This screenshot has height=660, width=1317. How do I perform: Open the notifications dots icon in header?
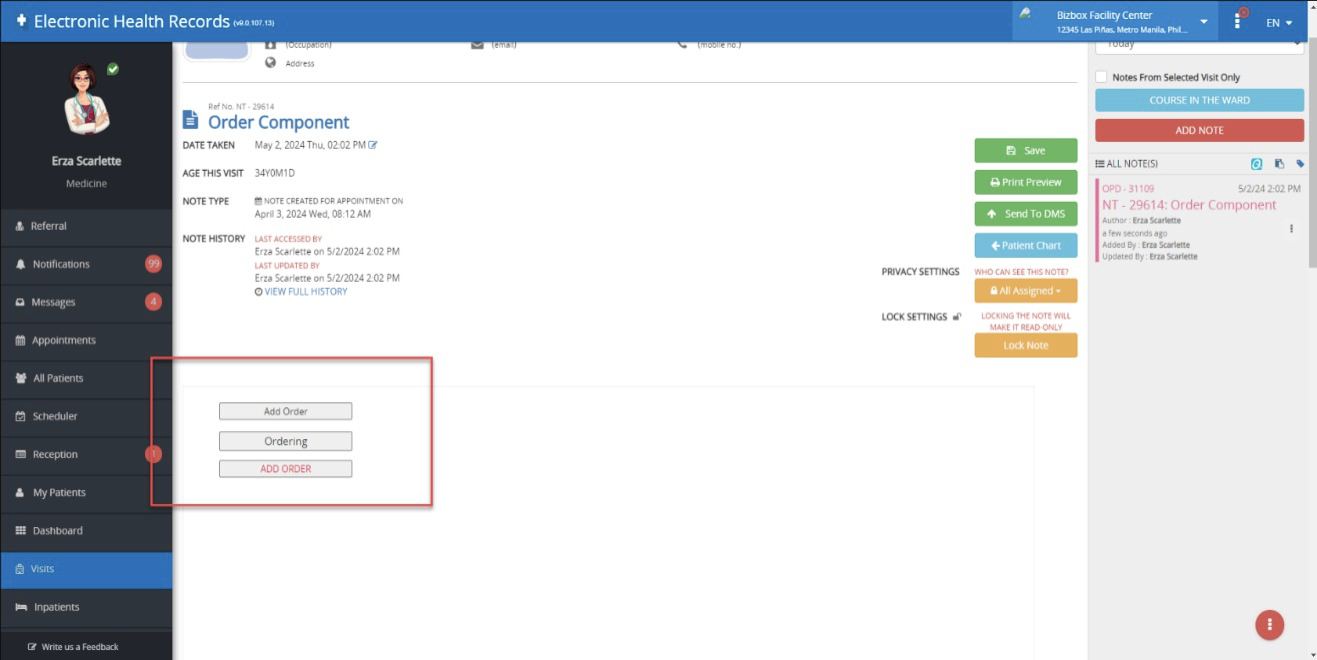(1239, 21)
